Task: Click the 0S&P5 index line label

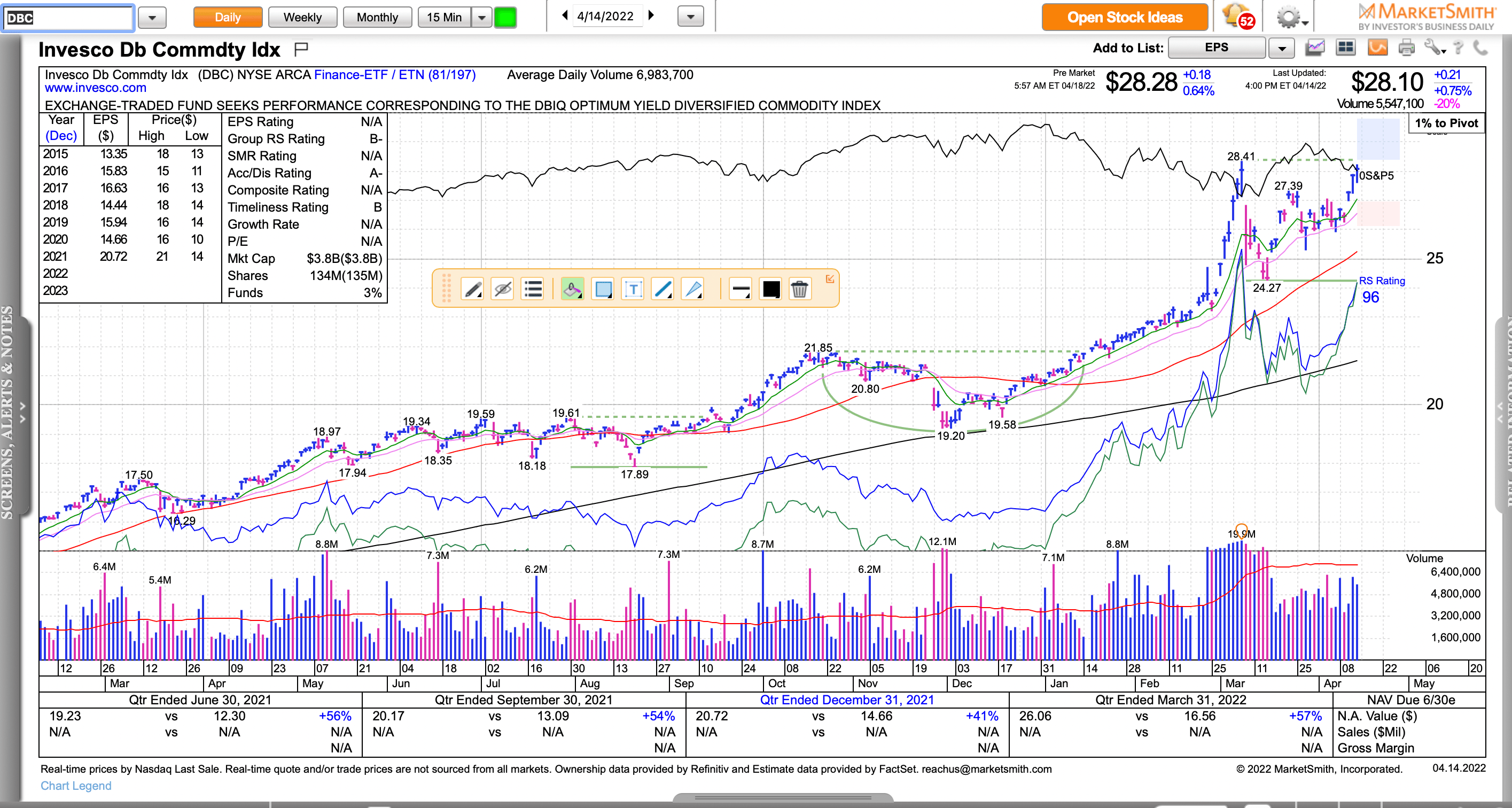Action: coord(1376,176)
